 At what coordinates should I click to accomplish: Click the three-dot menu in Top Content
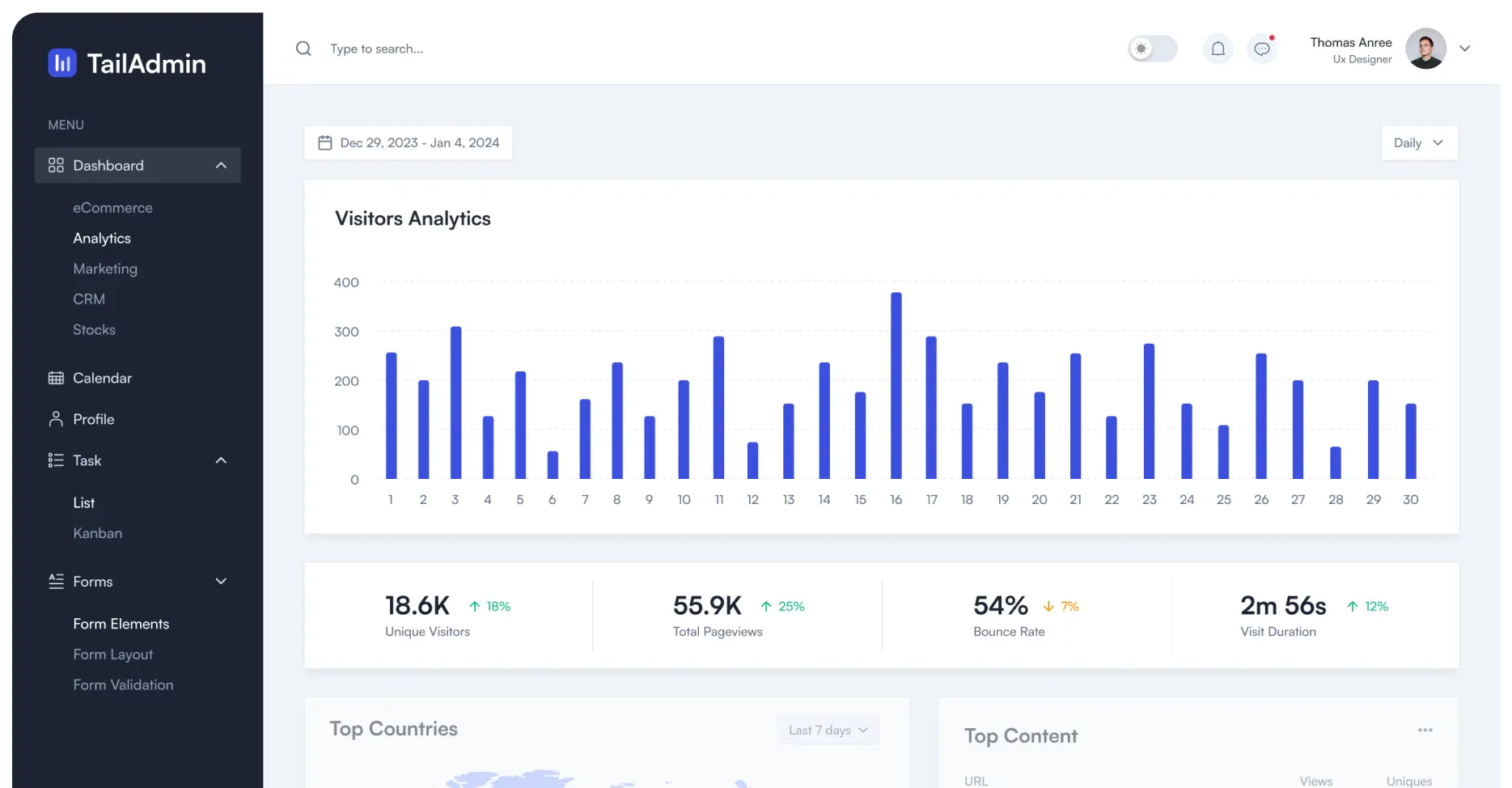coord(1425,731)
